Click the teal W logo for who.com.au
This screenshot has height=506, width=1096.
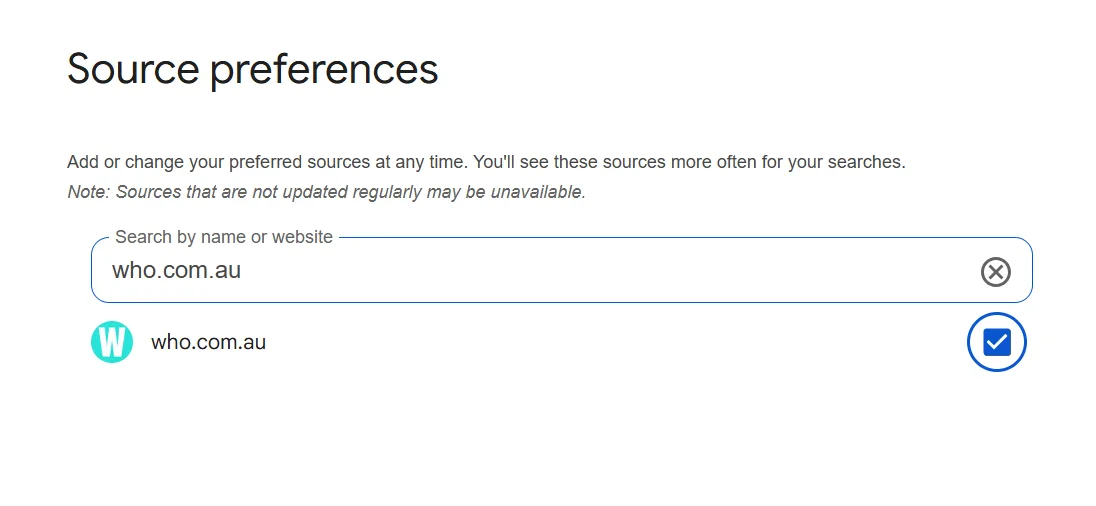(112, 342)
